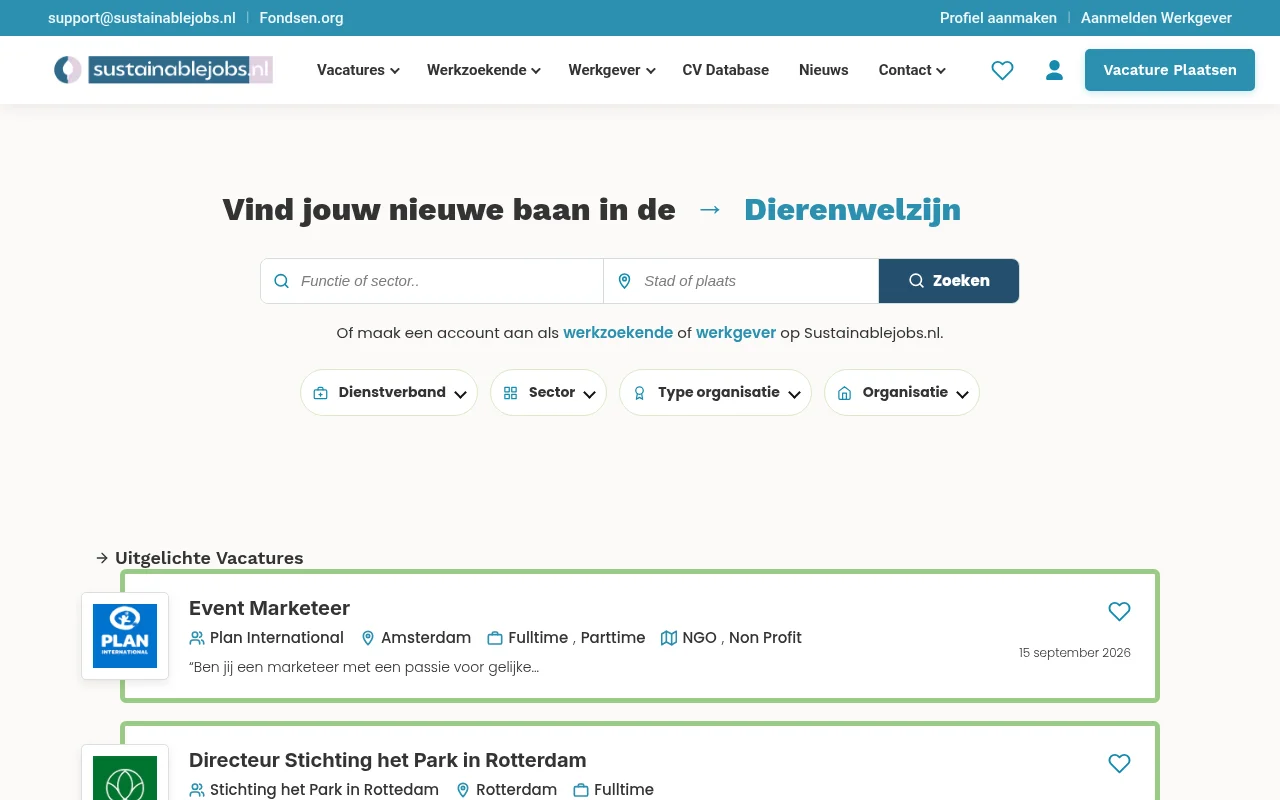The image size is (1280, 800).
Task: Click Rotterdam location in Directeur card
Action: (x=516, y=790)
